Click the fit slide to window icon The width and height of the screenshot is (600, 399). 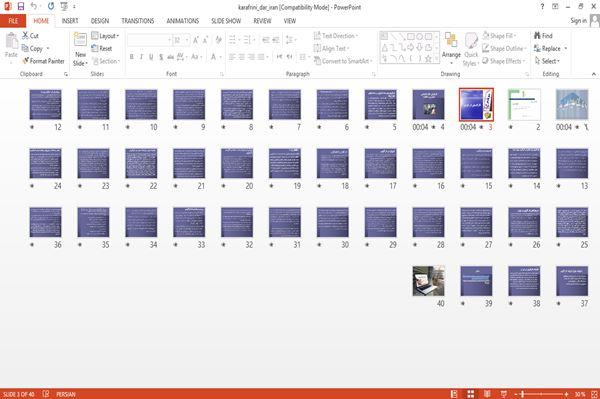point(594,394)
